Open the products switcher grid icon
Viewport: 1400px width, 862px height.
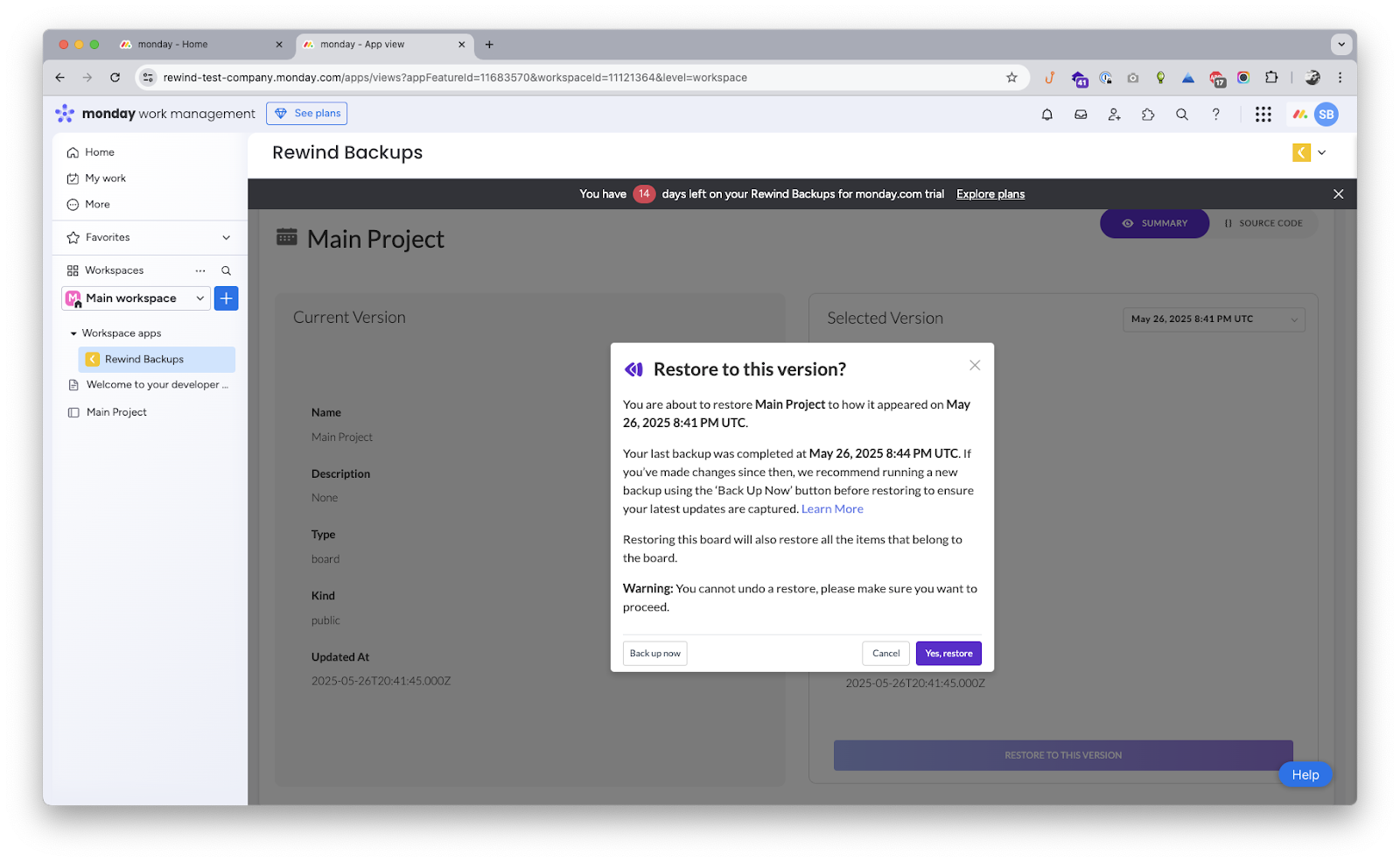point(1263,114)
